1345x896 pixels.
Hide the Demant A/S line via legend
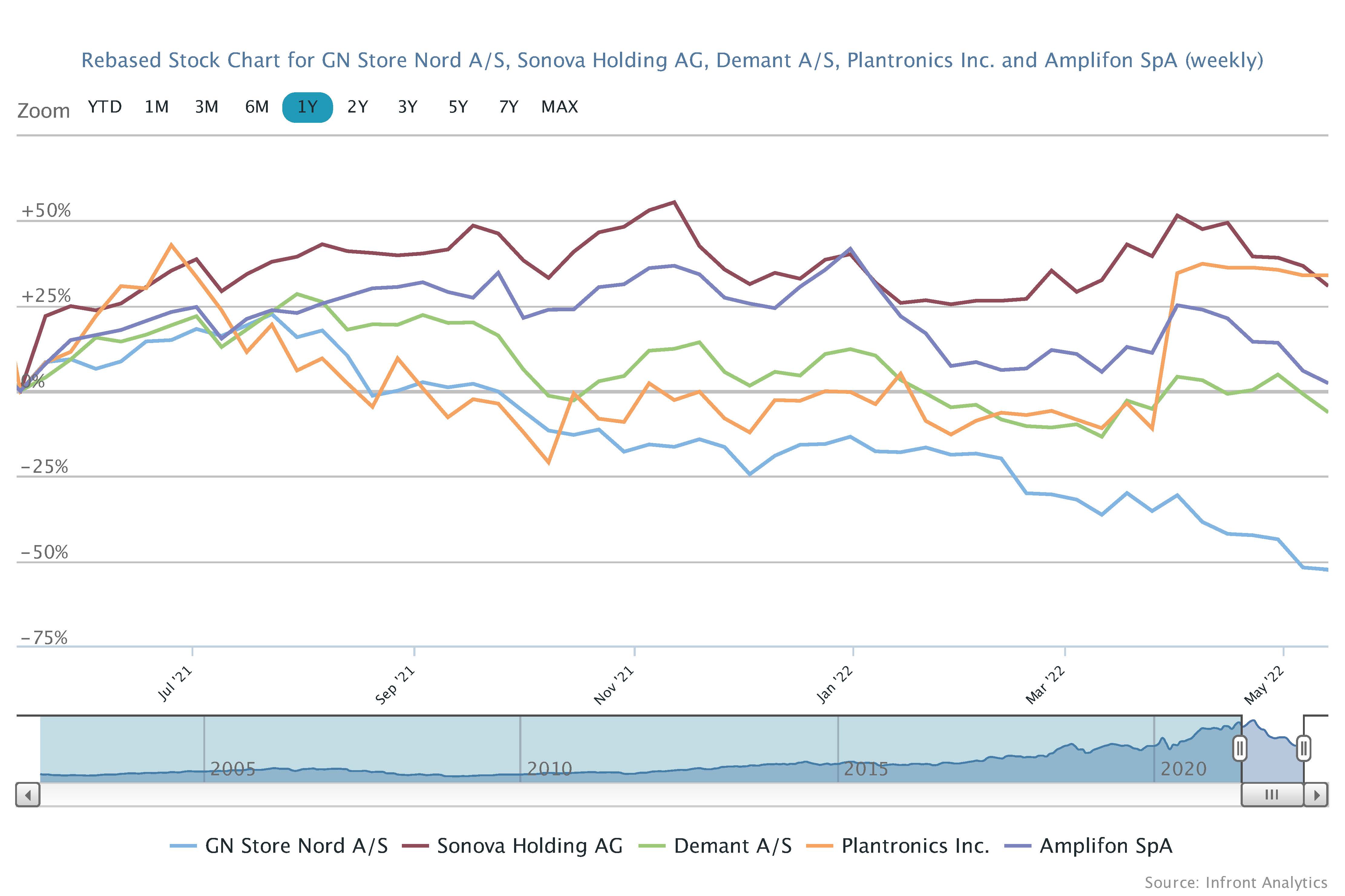[715, 846]
